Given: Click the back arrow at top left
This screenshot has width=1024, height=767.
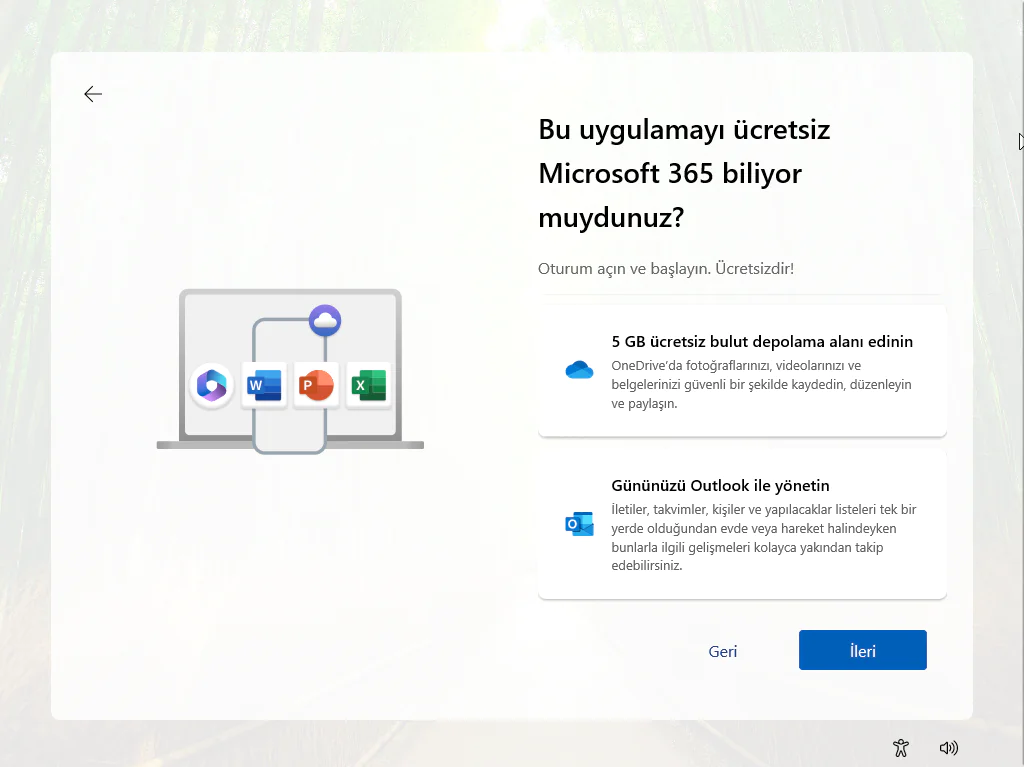Looking at the screenshot, I should pos(93,94).
